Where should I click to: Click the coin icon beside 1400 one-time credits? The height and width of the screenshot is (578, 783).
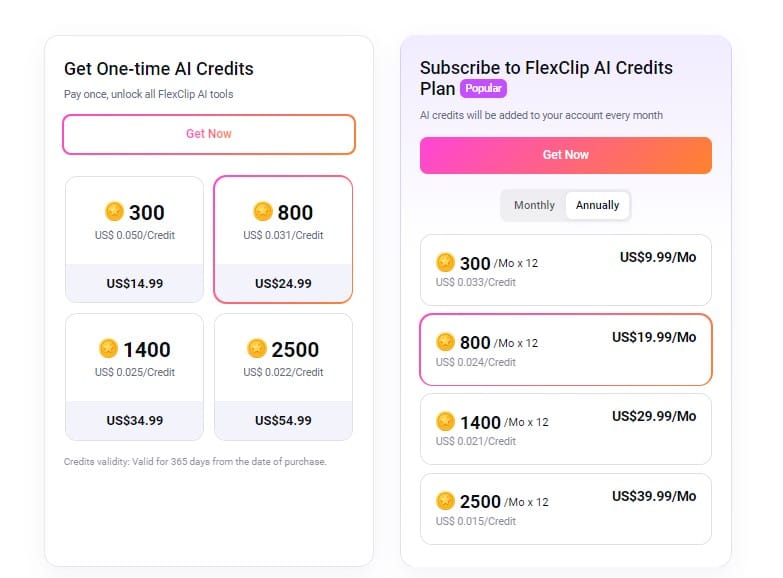(109, 349)
